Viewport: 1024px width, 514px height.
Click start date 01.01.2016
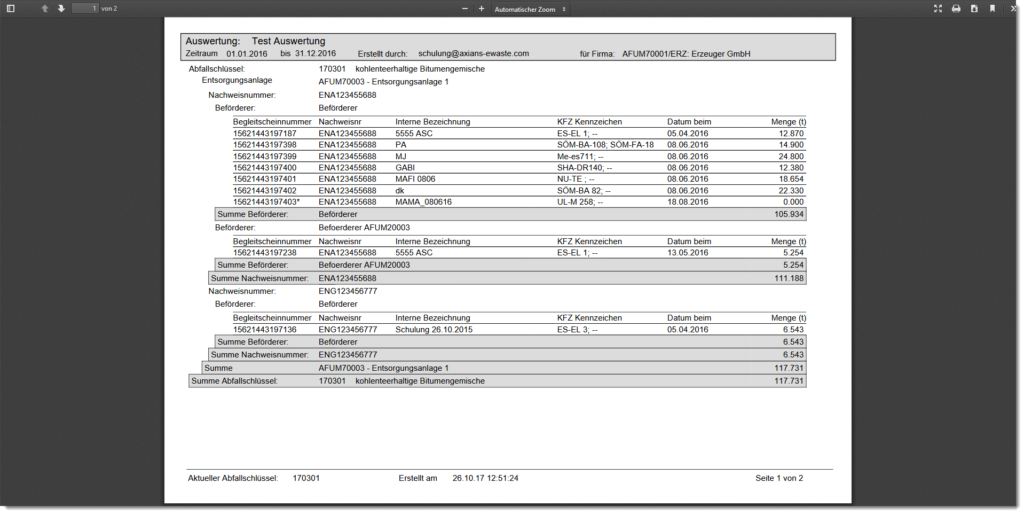coord(247,54)
